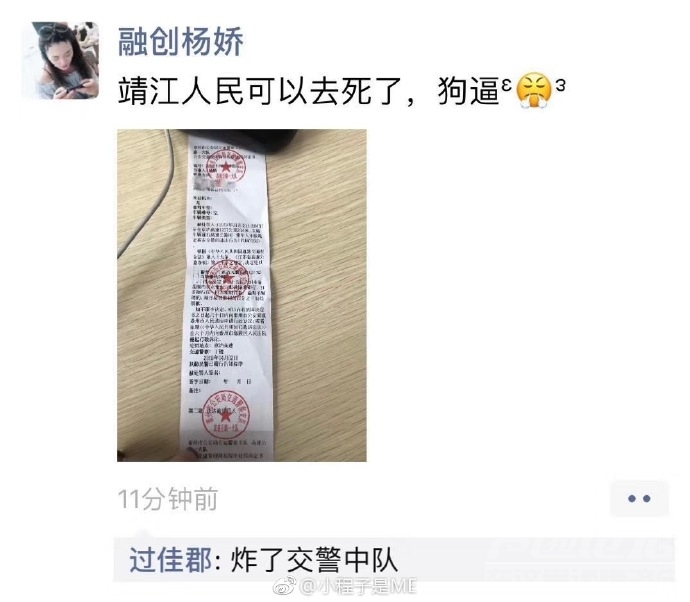Click the top red stamp on ticket
Image resolution: width=690 pixels, height=602 pixels.
click(x=226, y=166)
